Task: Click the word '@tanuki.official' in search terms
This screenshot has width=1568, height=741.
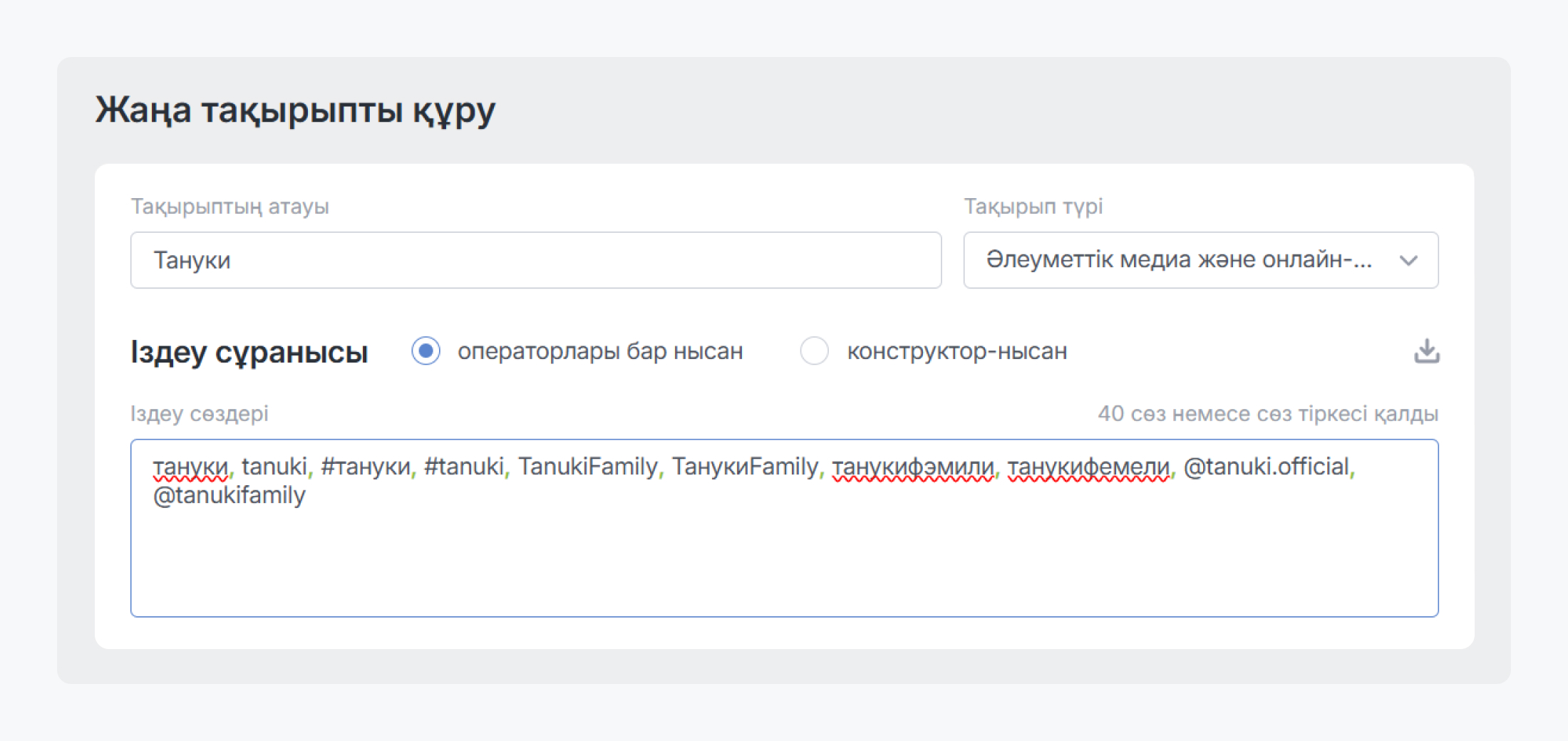Action: (1267, 467)
